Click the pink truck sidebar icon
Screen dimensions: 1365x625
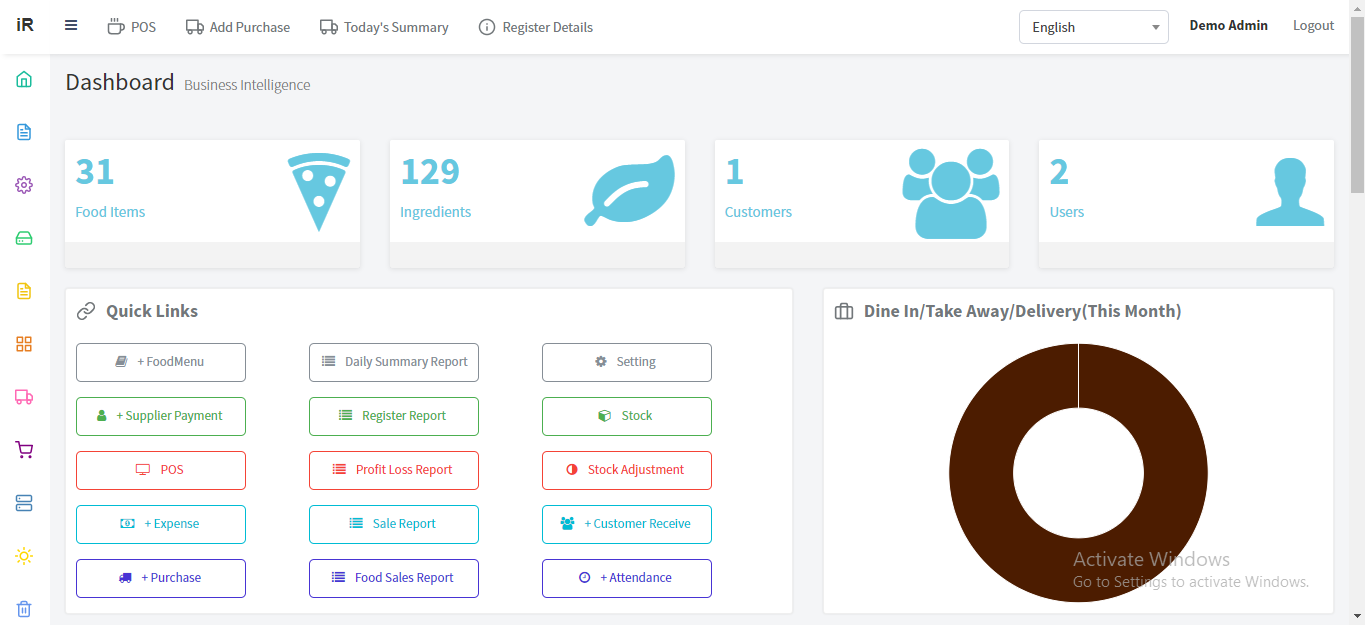pos(24,397)
